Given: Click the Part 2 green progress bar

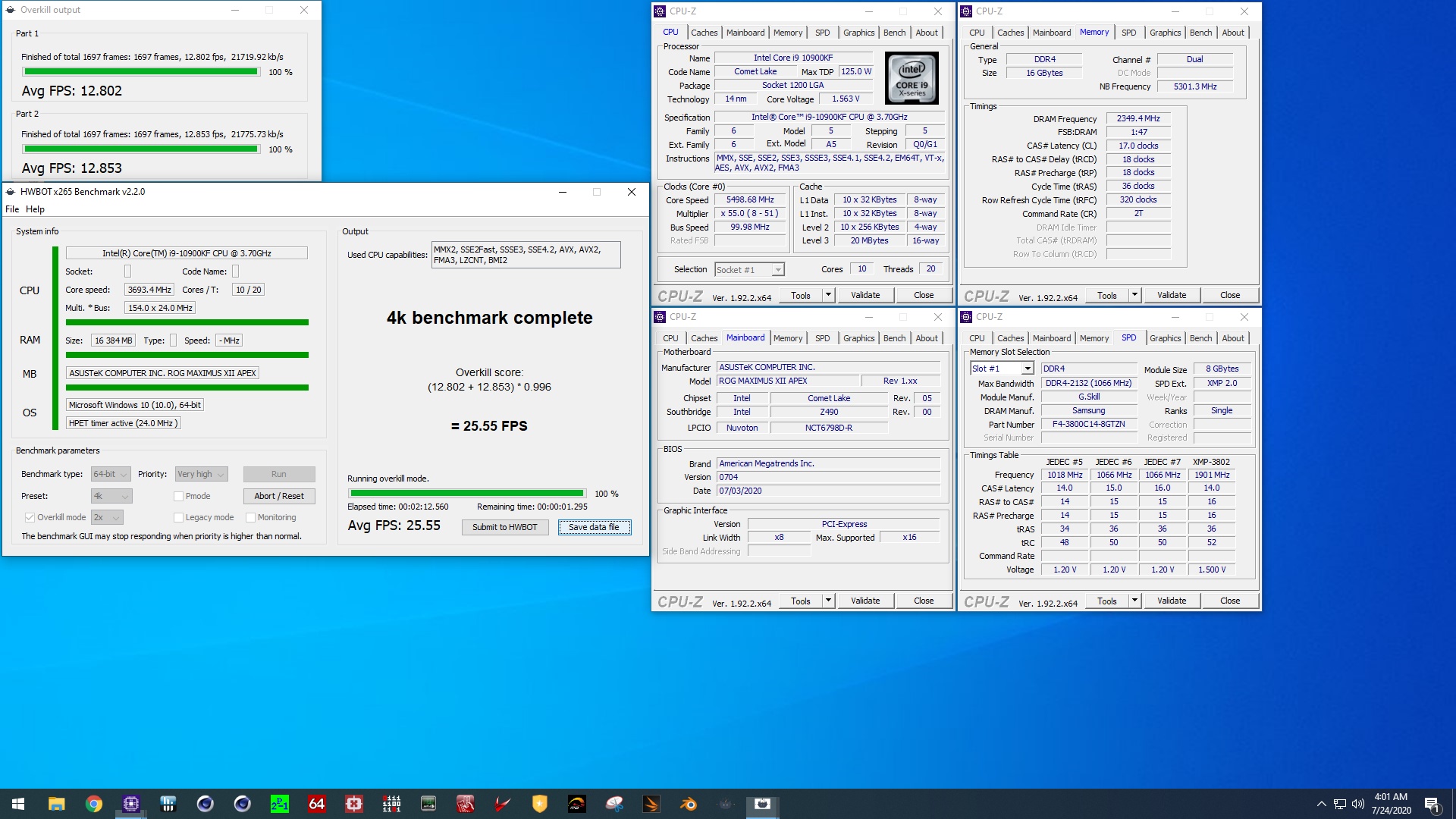Looking at the screenshot, I should coord(141,149).
